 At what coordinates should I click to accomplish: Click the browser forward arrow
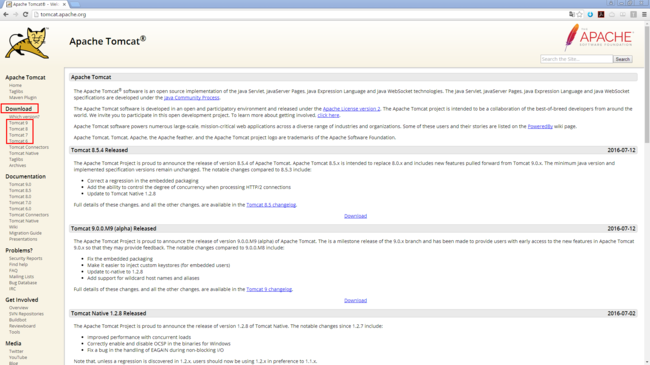(15, 15)
